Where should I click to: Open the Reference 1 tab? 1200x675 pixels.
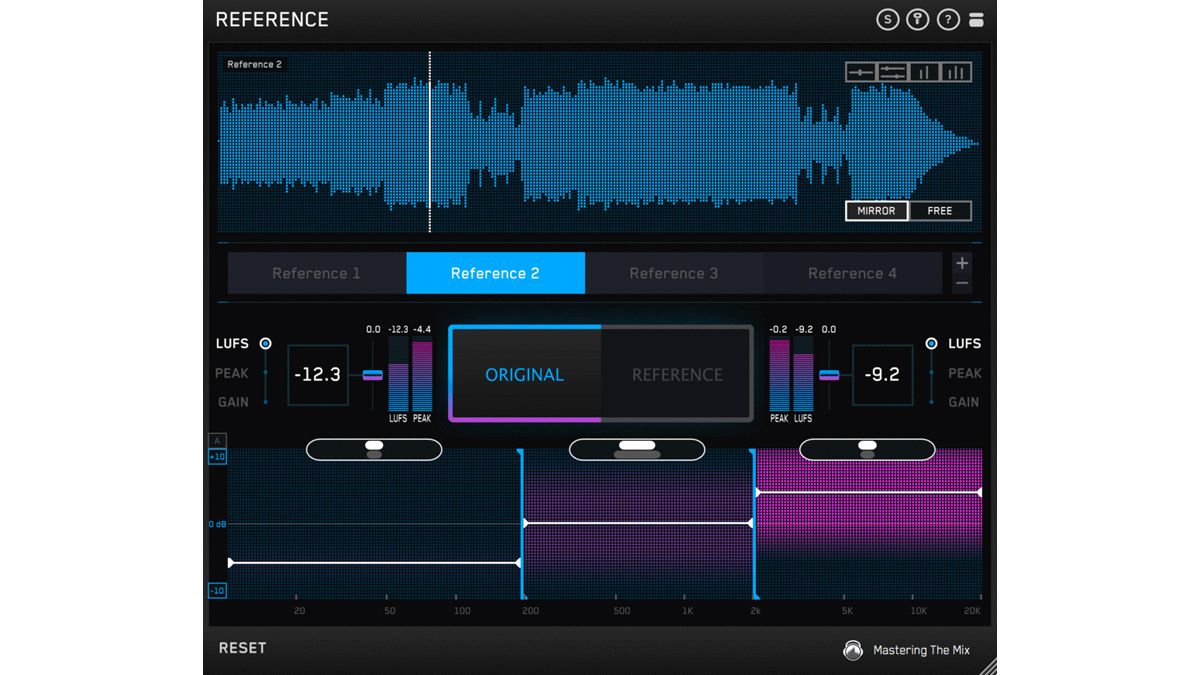pyautogui.click(x=316, y=273)
